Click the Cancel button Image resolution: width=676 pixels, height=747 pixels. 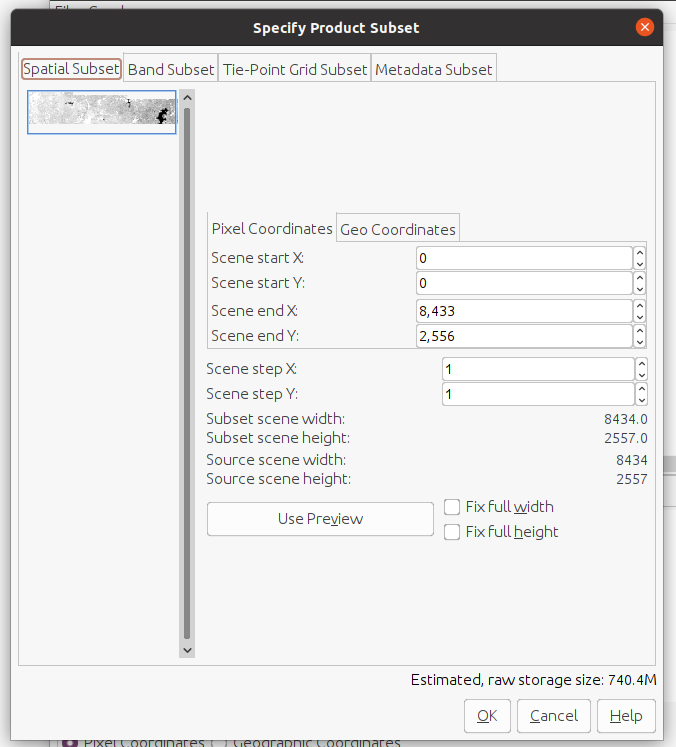554,716
